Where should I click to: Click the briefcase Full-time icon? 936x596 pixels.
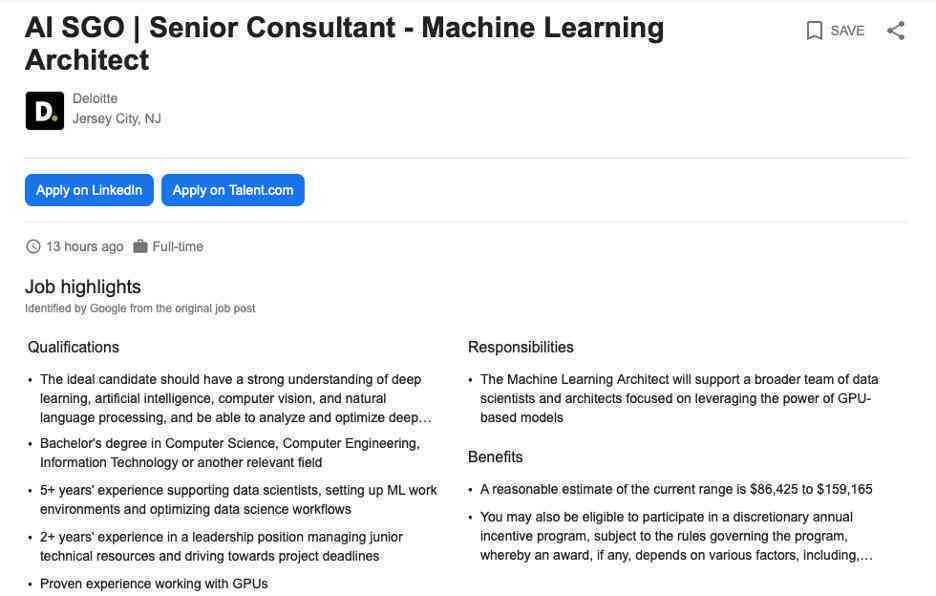[x=140, y=246]
